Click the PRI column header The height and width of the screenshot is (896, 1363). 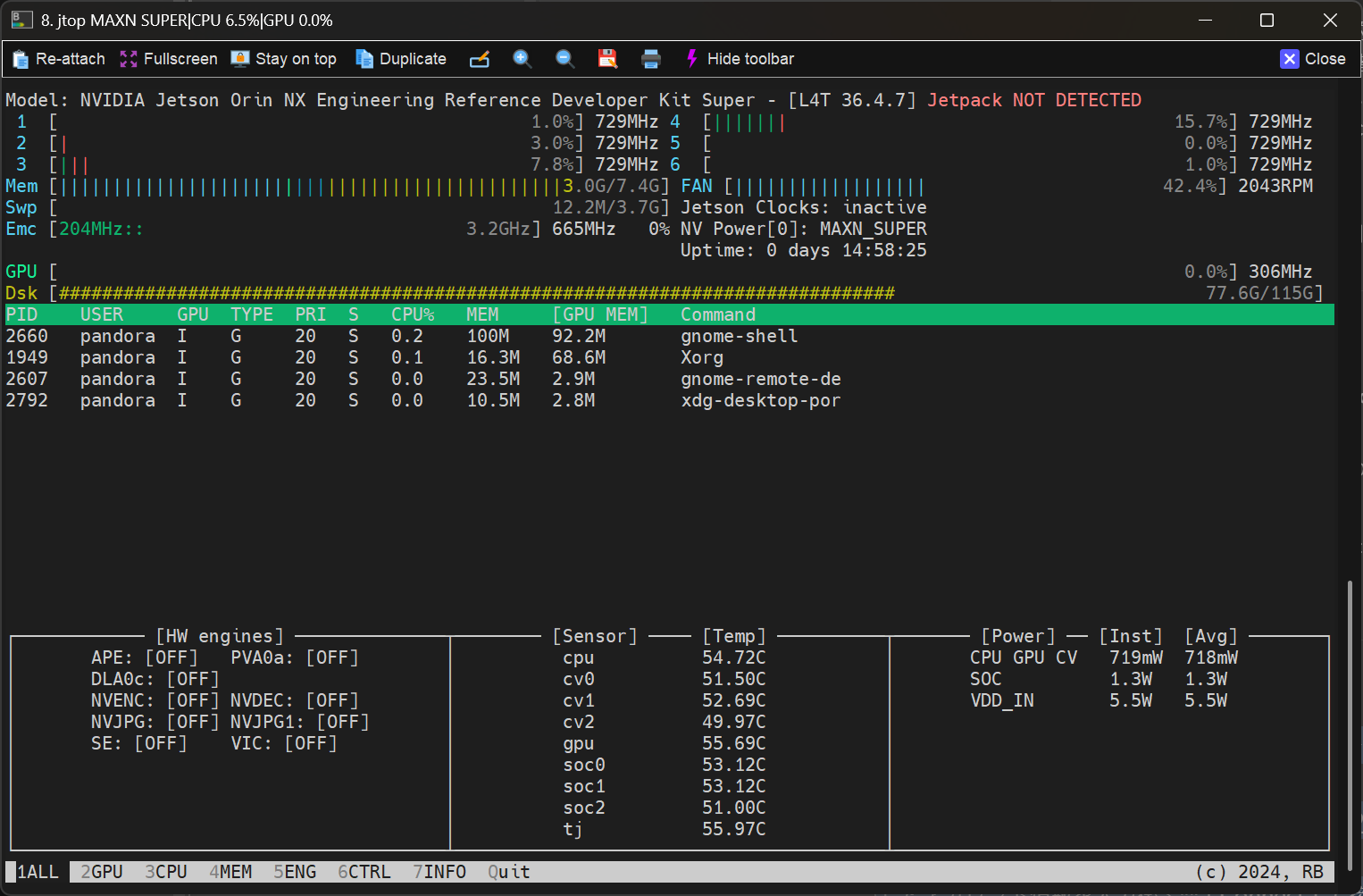[311, 314]
